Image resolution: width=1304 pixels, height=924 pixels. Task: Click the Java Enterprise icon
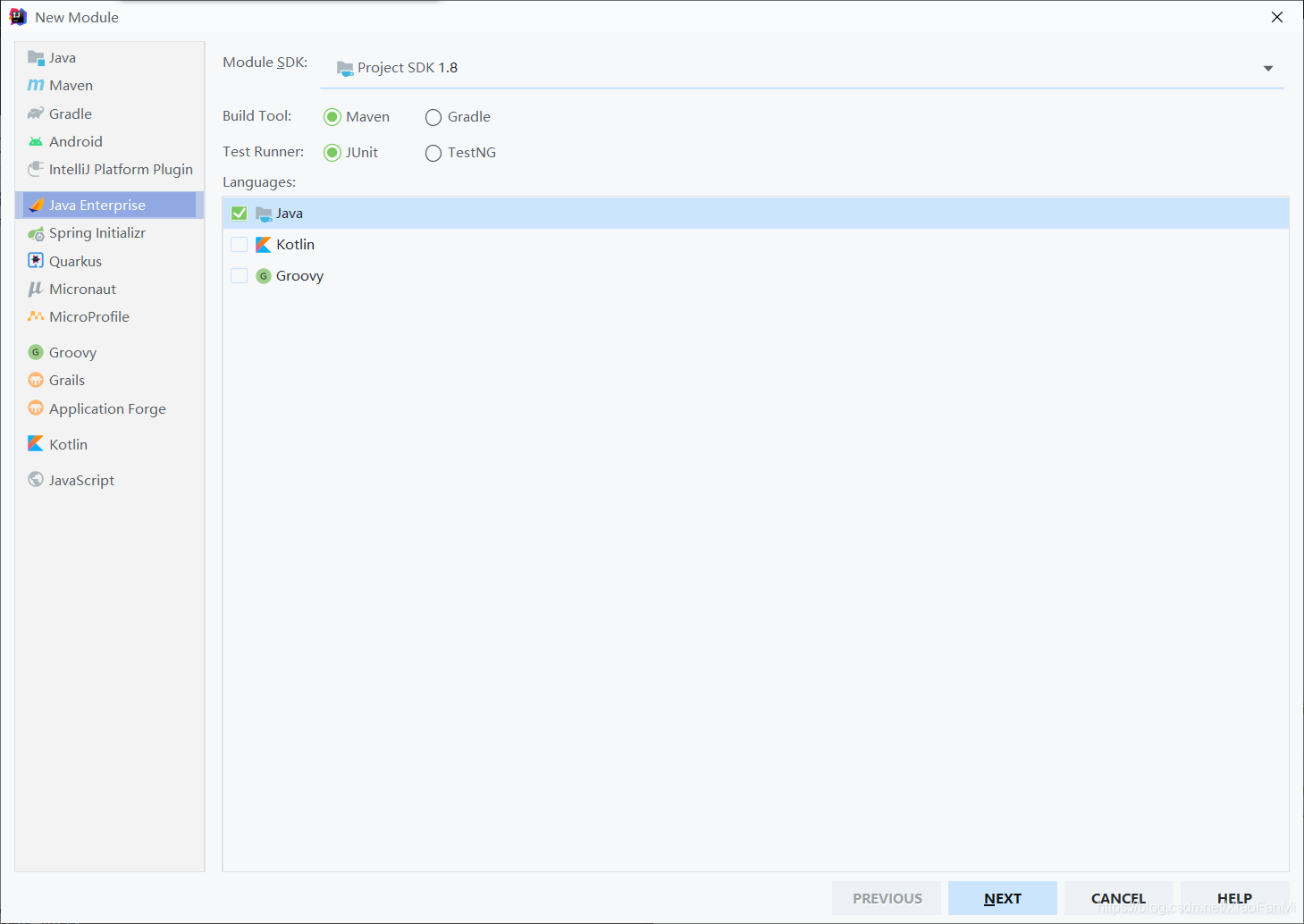tap(36, 205)
